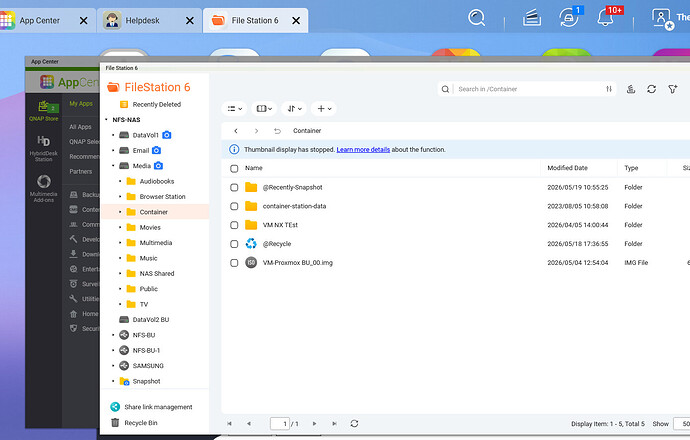Open the column layout dropdown

click(264, 109)
